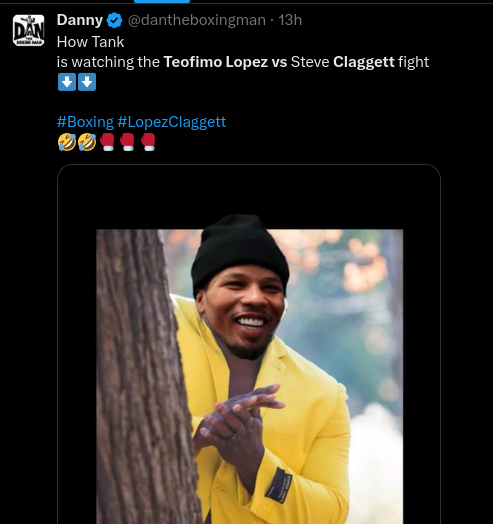This screenshot has width=493, height=524.
Task: Open the @dantheboxingman handle link
Action: tap(197, 20)
